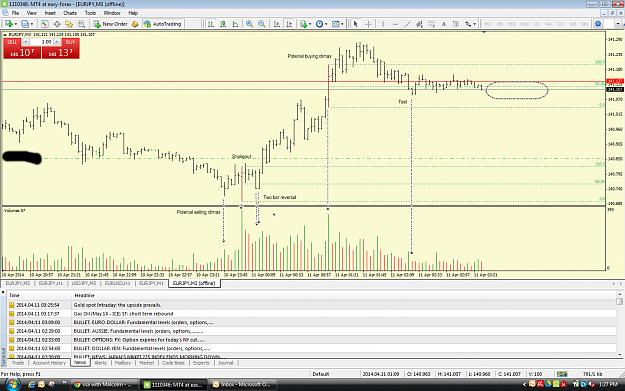625x391 pixels.
Task: Open the Navigator panel icon
Action: (69, 24)
